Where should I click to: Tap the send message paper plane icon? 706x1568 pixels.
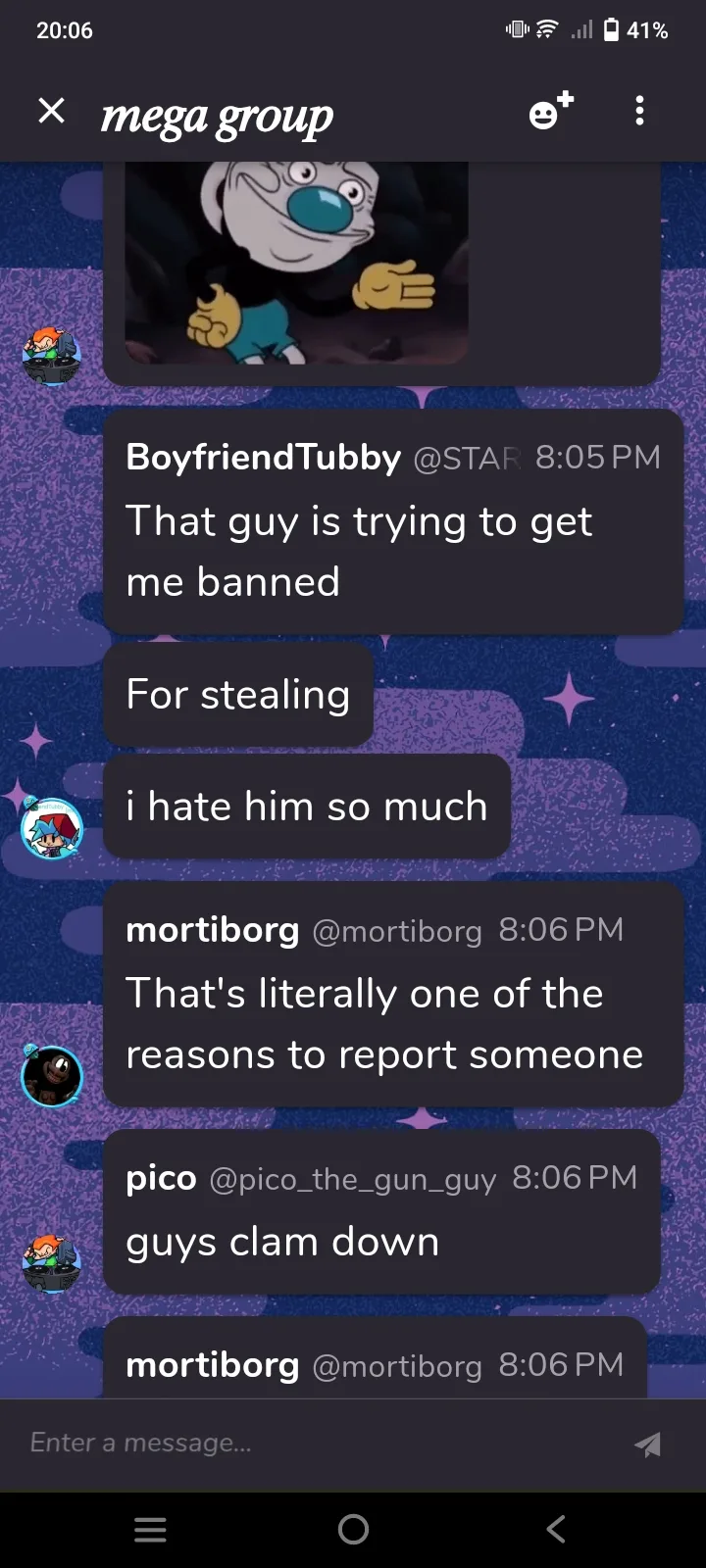click(647, 1445)
